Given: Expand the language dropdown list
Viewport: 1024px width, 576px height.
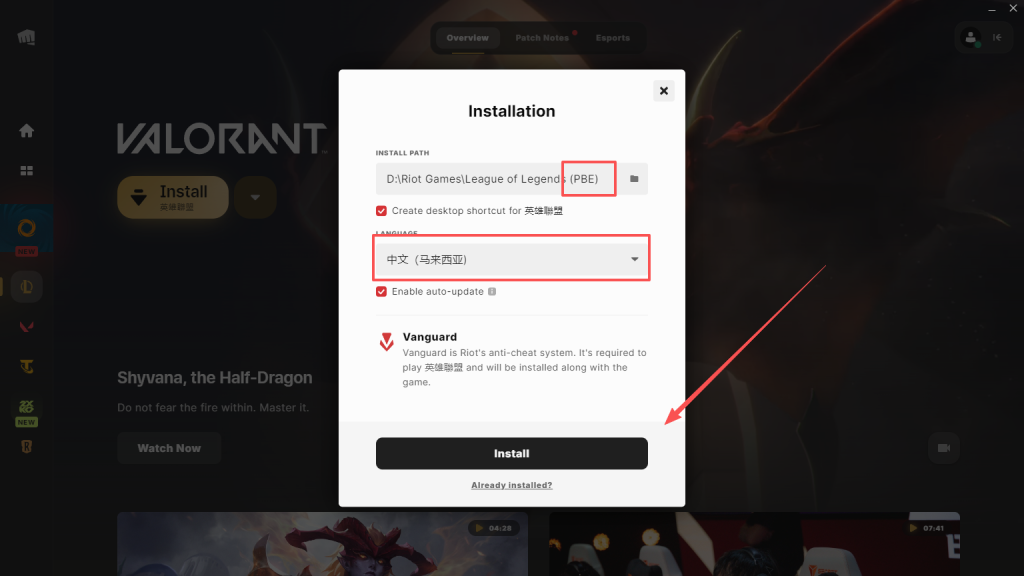Looking at the screenshot, I should pos(512,259).
